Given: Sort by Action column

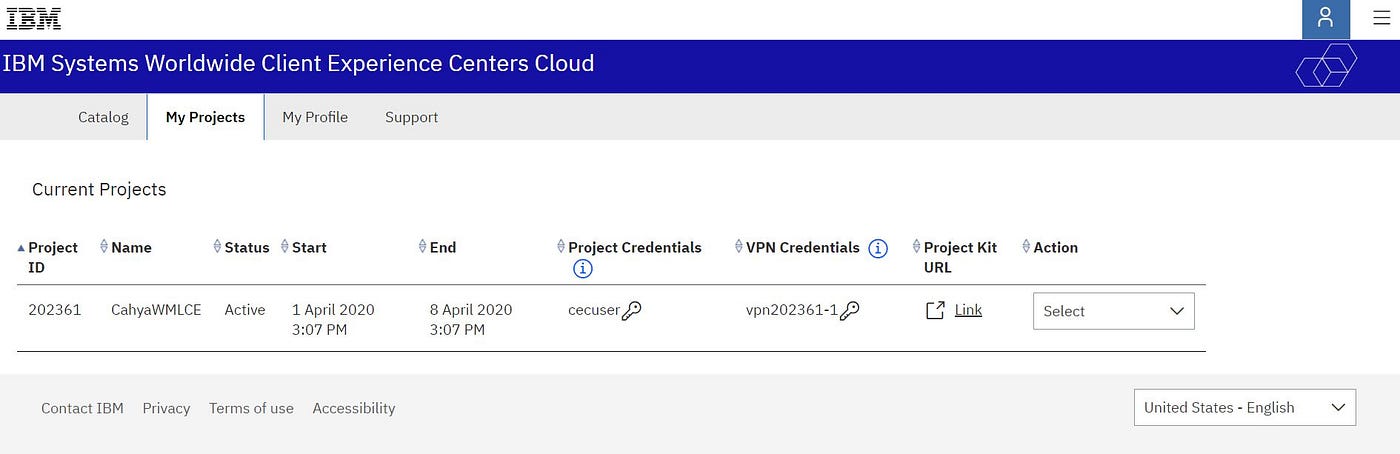Looking at the screenshot, I should [1026, 247].
